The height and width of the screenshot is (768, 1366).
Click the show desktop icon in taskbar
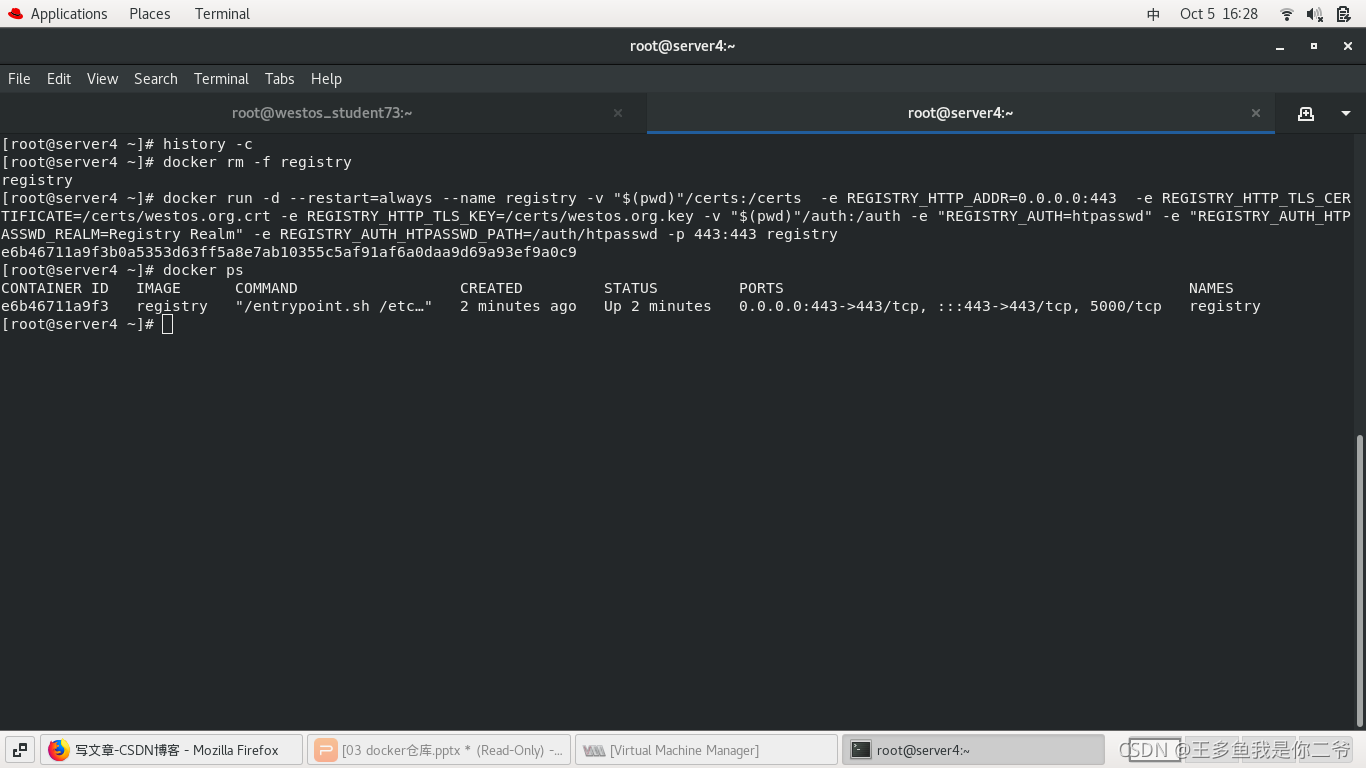20,750
